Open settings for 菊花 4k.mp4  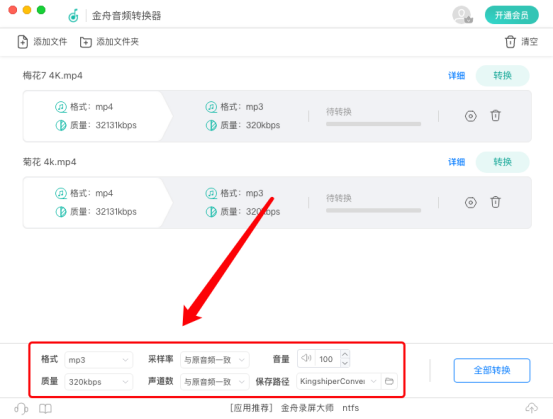coord(470,202)
